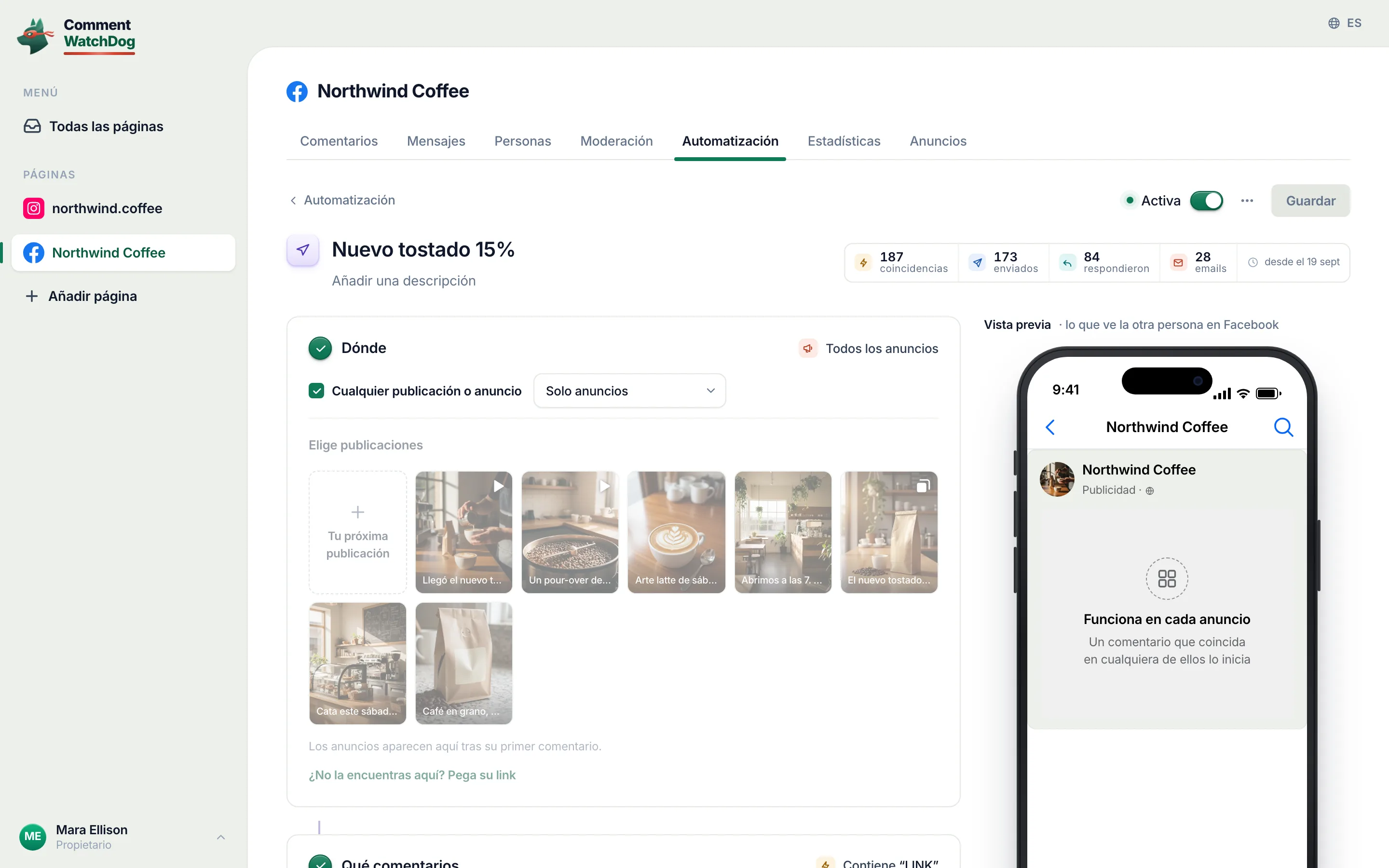Select Northwind Coffee Facebook page in sidebar
The image size is (1389, 868).
coord(123,253)
